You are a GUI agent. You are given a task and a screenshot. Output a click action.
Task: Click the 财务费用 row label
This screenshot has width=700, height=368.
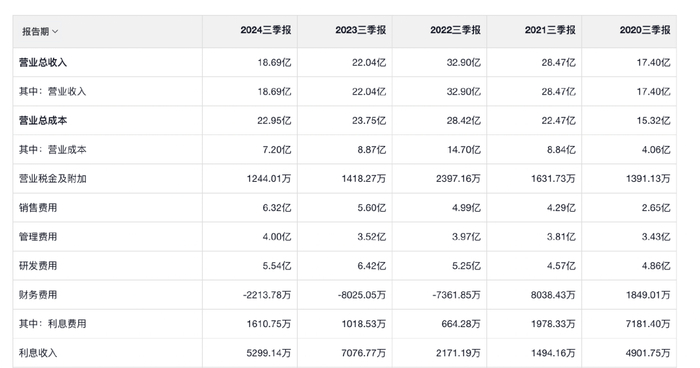(38, 295)
